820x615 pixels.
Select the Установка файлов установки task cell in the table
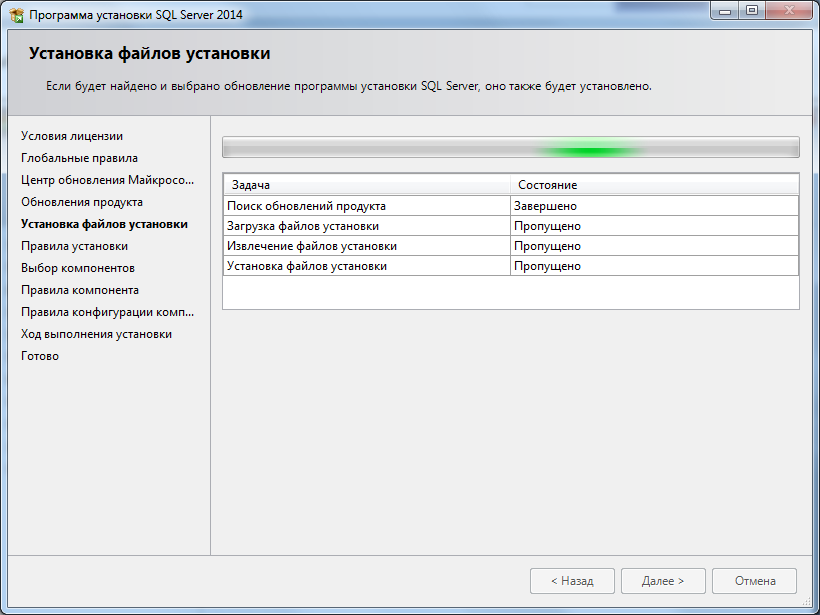[367, 266]
